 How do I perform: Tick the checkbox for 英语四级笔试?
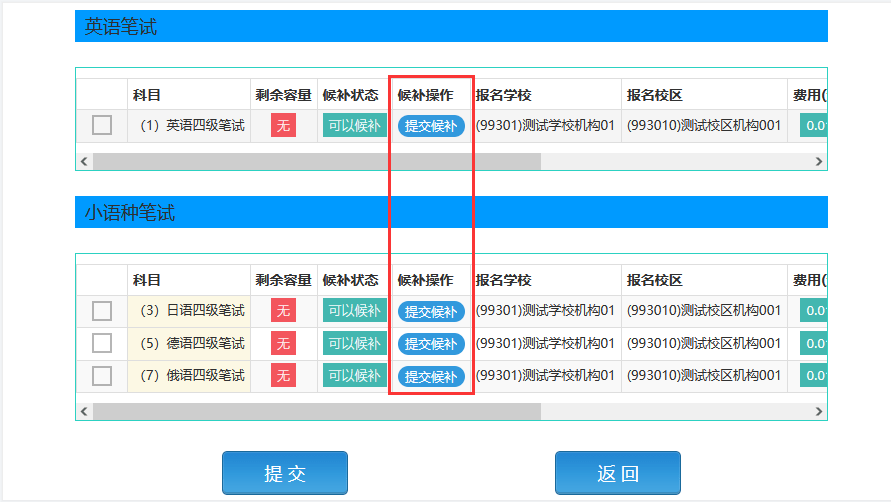102,125
